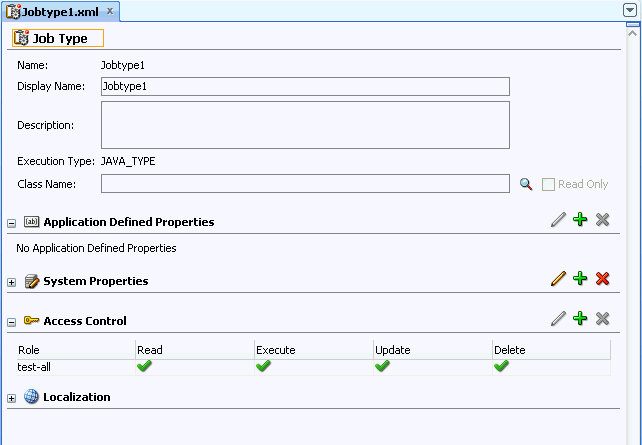Click the Class Name input field
This screenshot has height=445, width=642.
305,184
